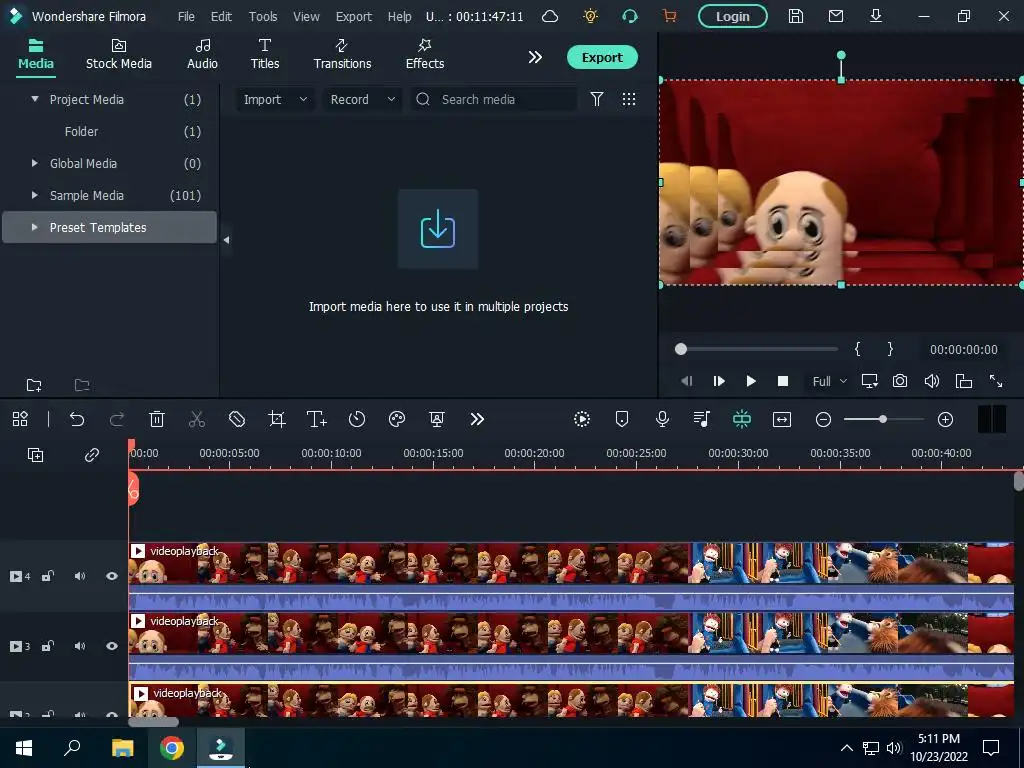The width and height of the screenshot is (1024, 768).
Task: Open the Transitions tab
Action: click(x=342, y=54)
